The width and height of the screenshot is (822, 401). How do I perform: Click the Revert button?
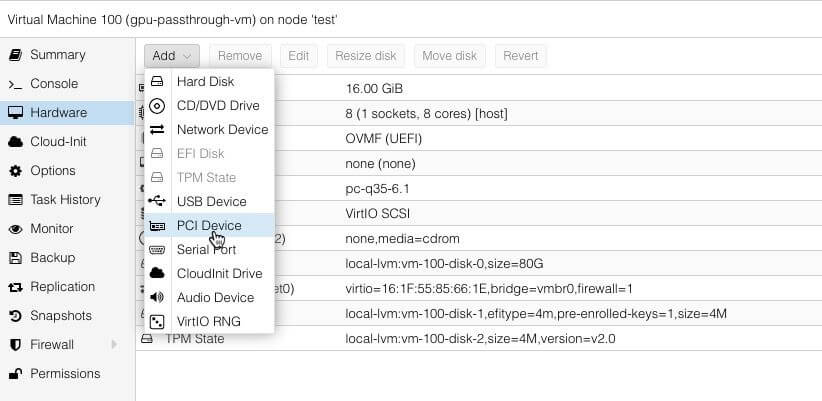(x=520, y=56)
